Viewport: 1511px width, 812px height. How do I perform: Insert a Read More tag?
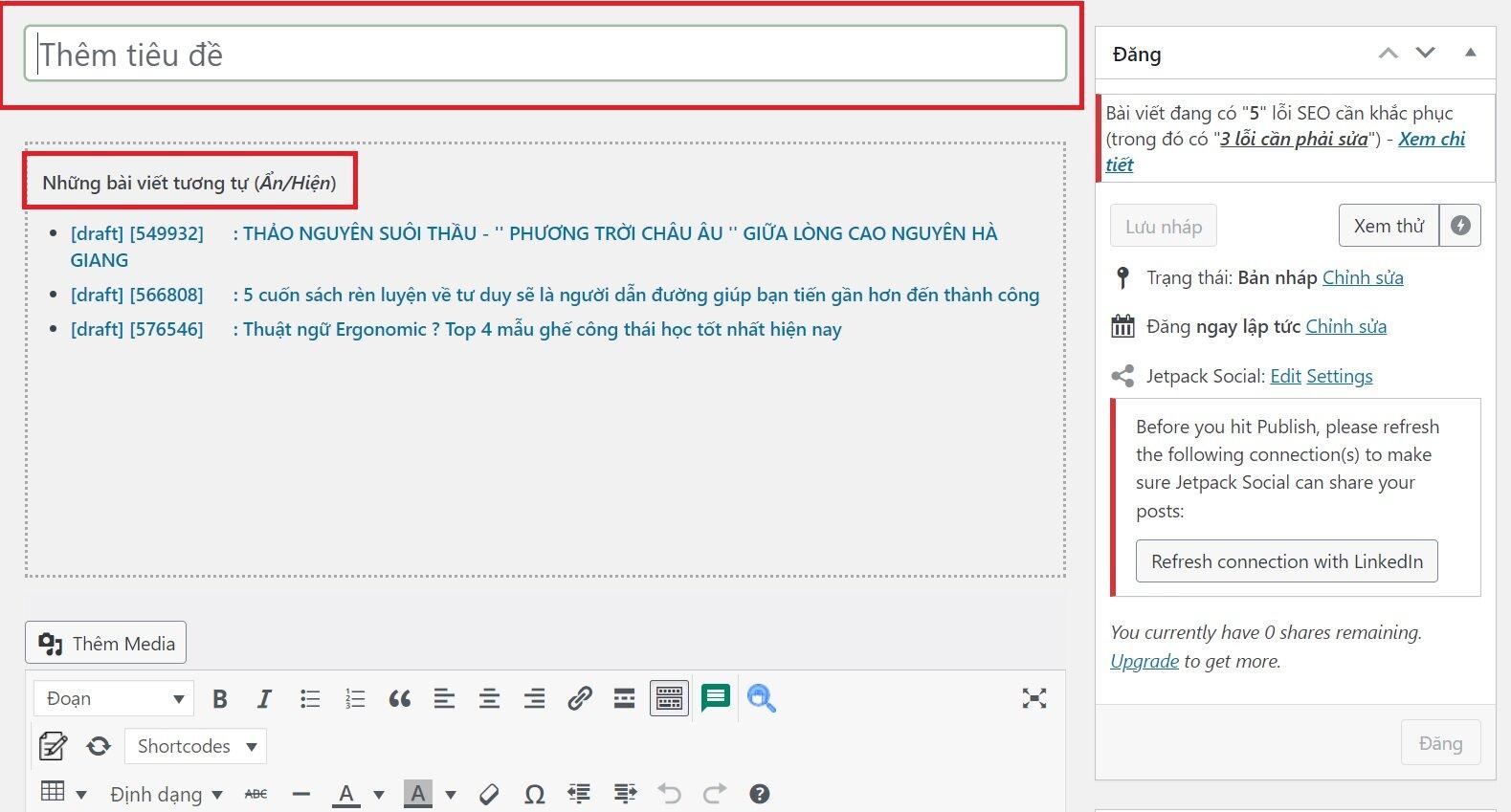624,699
